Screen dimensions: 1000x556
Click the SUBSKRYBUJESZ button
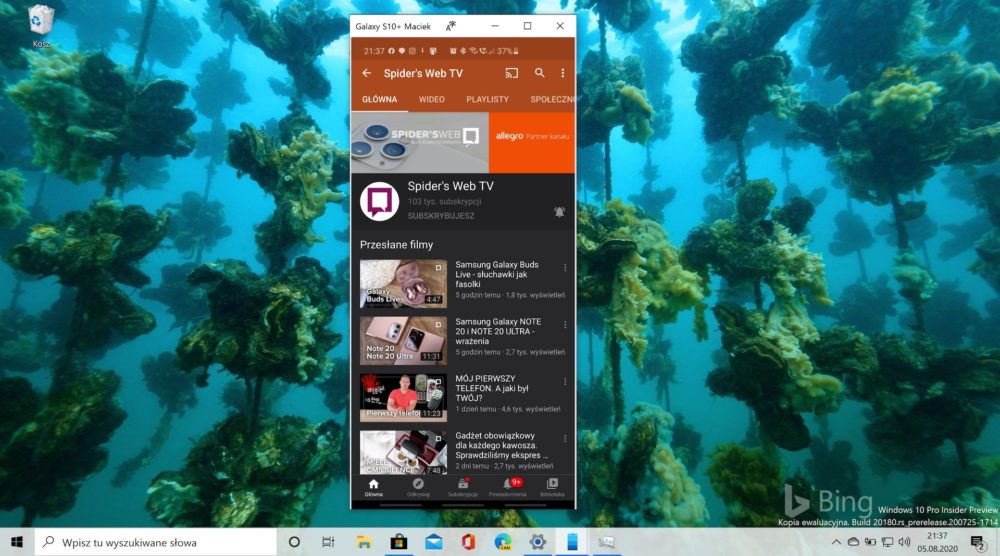pos(441,216)
